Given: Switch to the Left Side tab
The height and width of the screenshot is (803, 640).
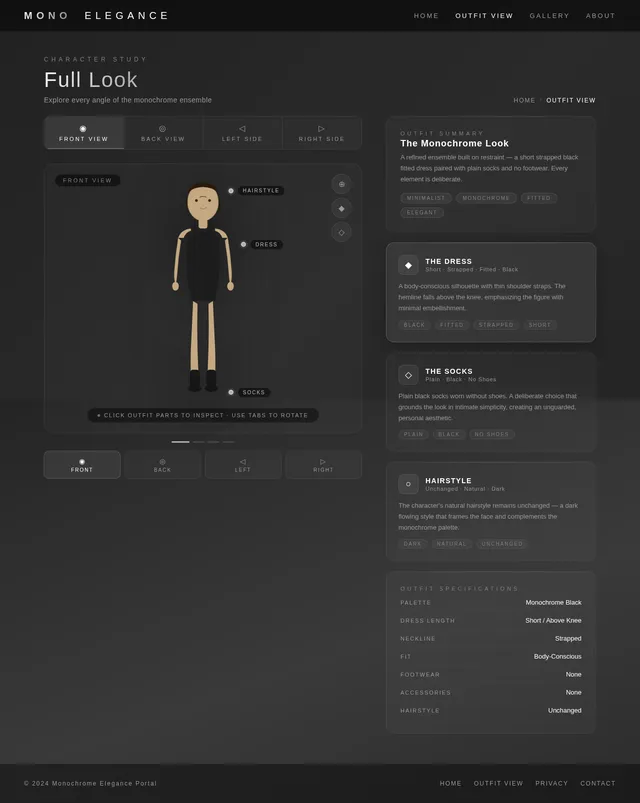Looking at the screenshot, I should click(242, 133).
